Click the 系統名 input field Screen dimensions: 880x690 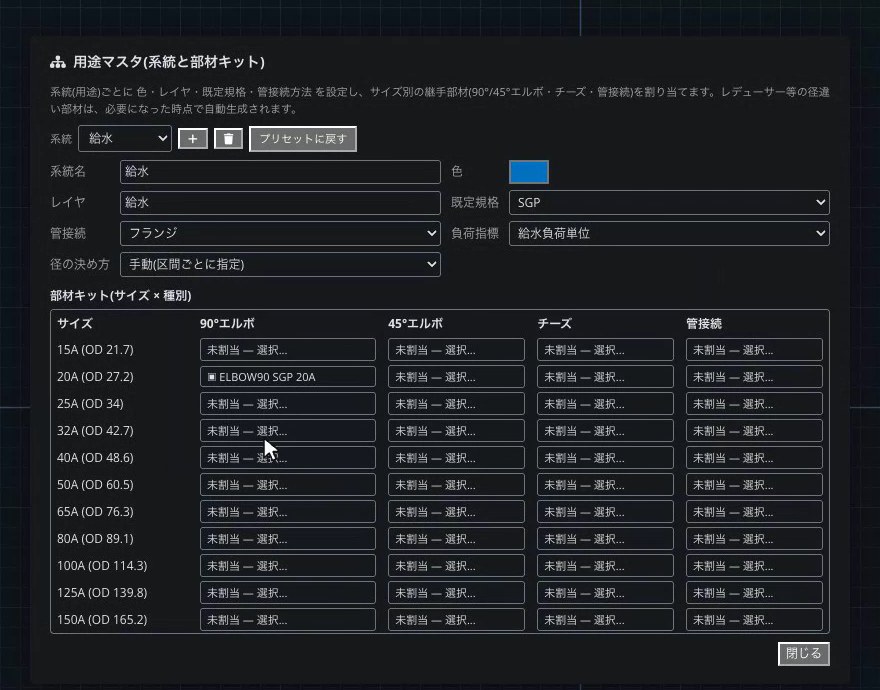(280, 172)
